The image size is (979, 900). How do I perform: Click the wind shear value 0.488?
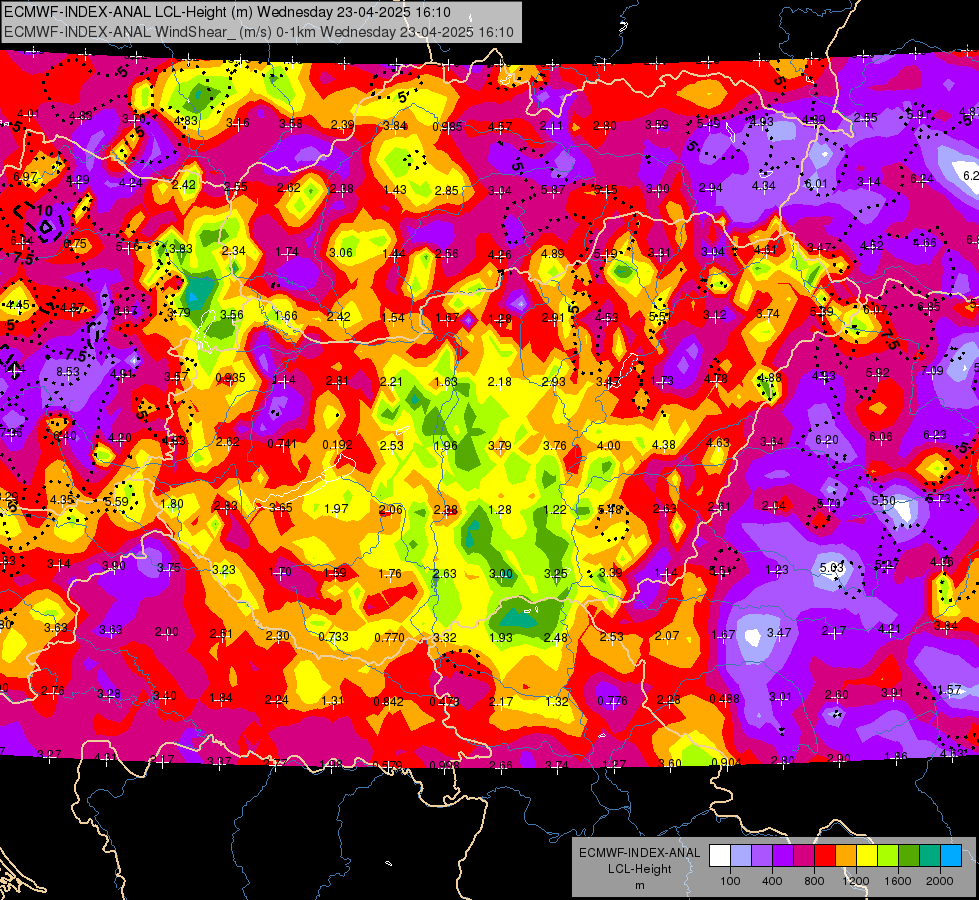[724, 698]
